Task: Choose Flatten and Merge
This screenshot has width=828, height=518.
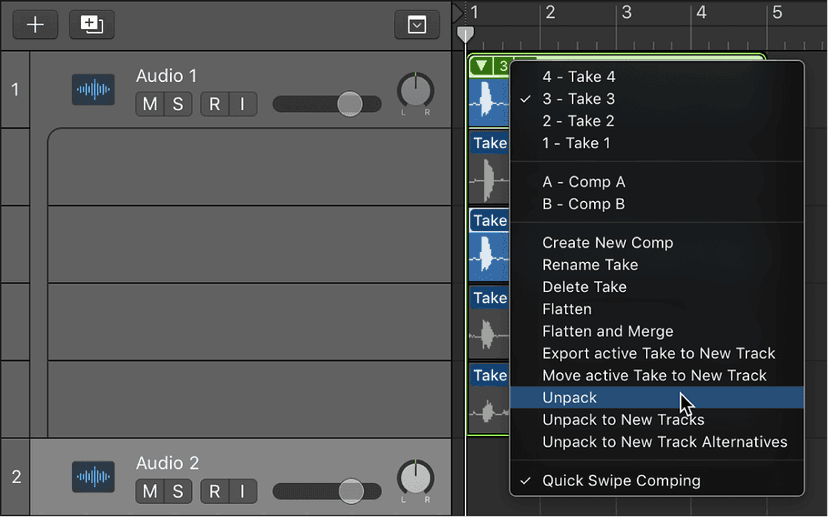Action: tap(657, 331)
